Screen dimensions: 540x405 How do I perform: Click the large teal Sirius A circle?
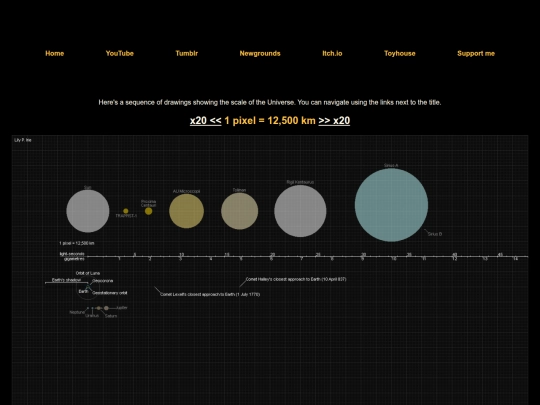tap(392, 205)
